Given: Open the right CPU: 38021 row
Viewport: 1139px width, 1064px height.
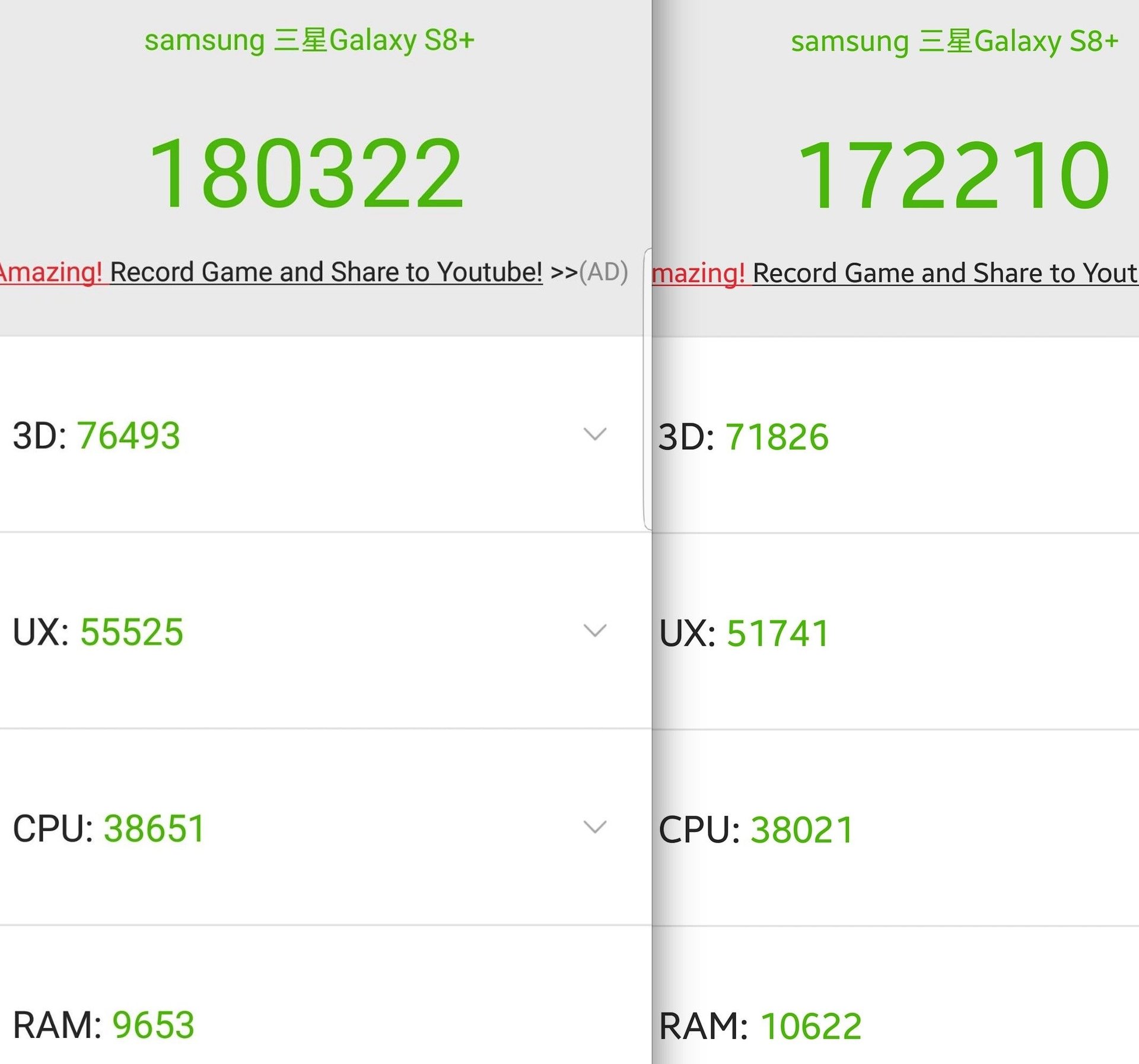Looking at the screenshot, I should (895, 828).
